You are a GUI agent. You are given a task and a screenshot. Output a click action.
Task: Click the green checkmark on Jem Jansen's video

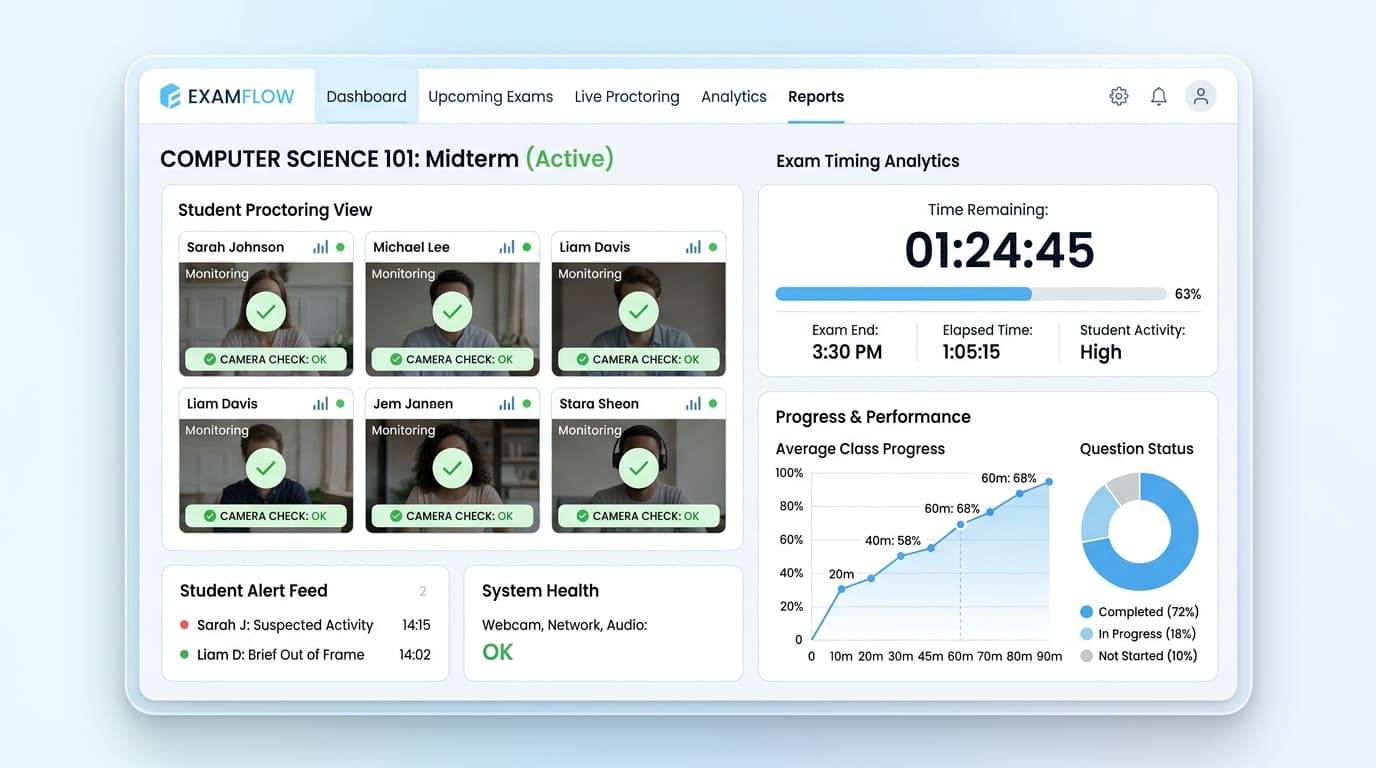pos(452,468)
